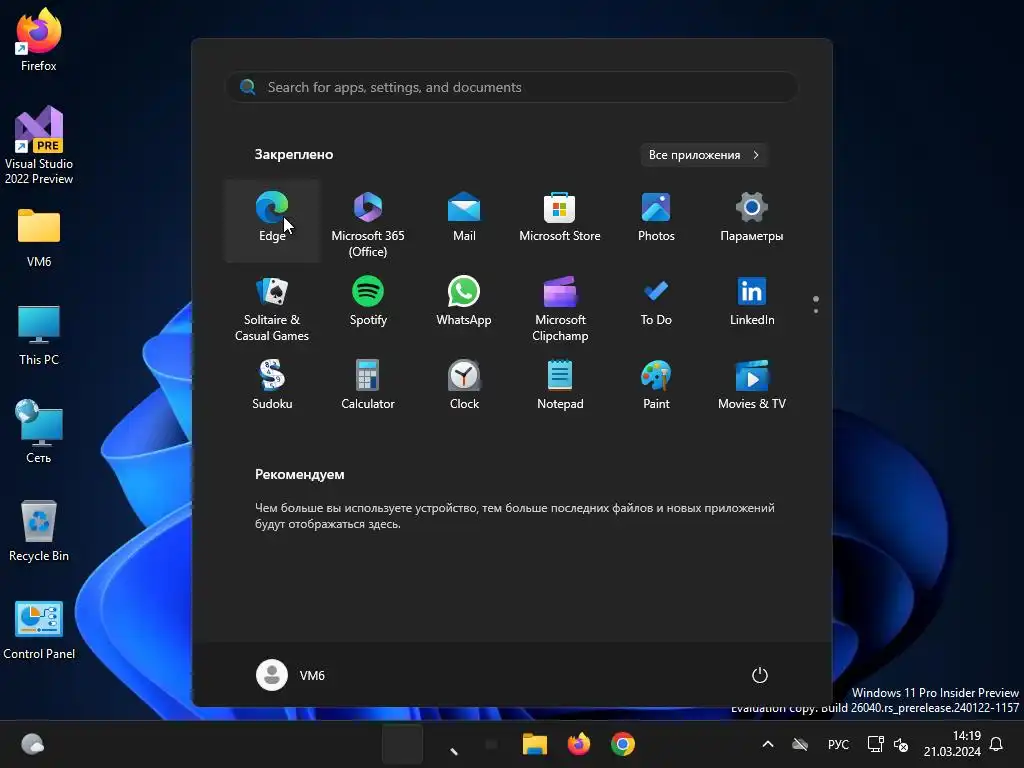Screen dimensions: 1024x768
Task: Select Visual Studio 2022 Preview shortcut
Action: pos(39,145)
